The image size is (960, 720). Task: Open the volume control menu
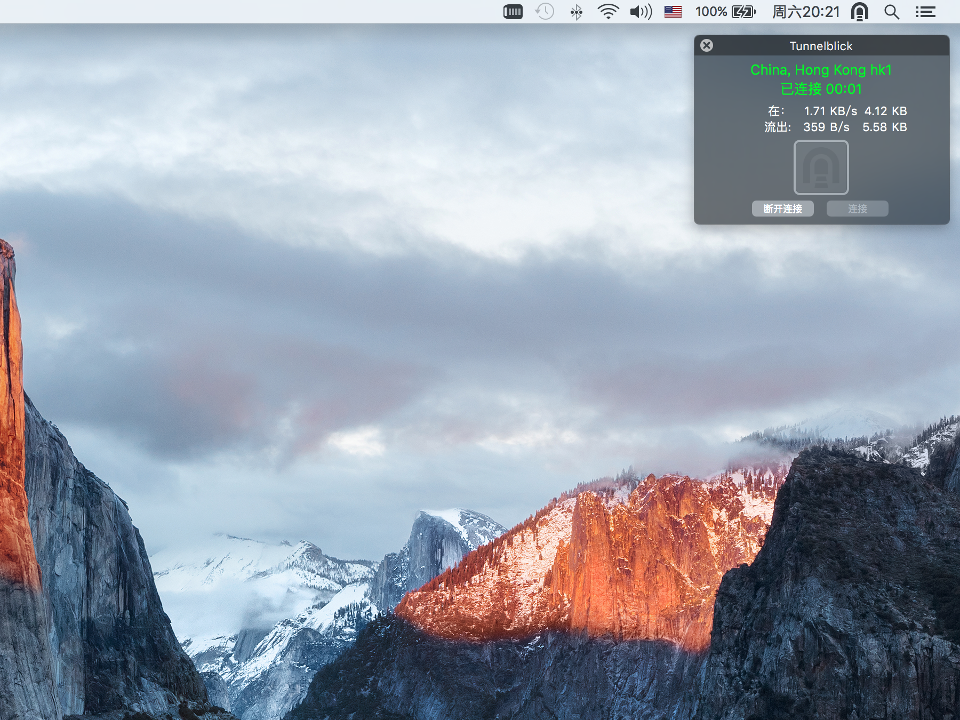pos(640,12)
